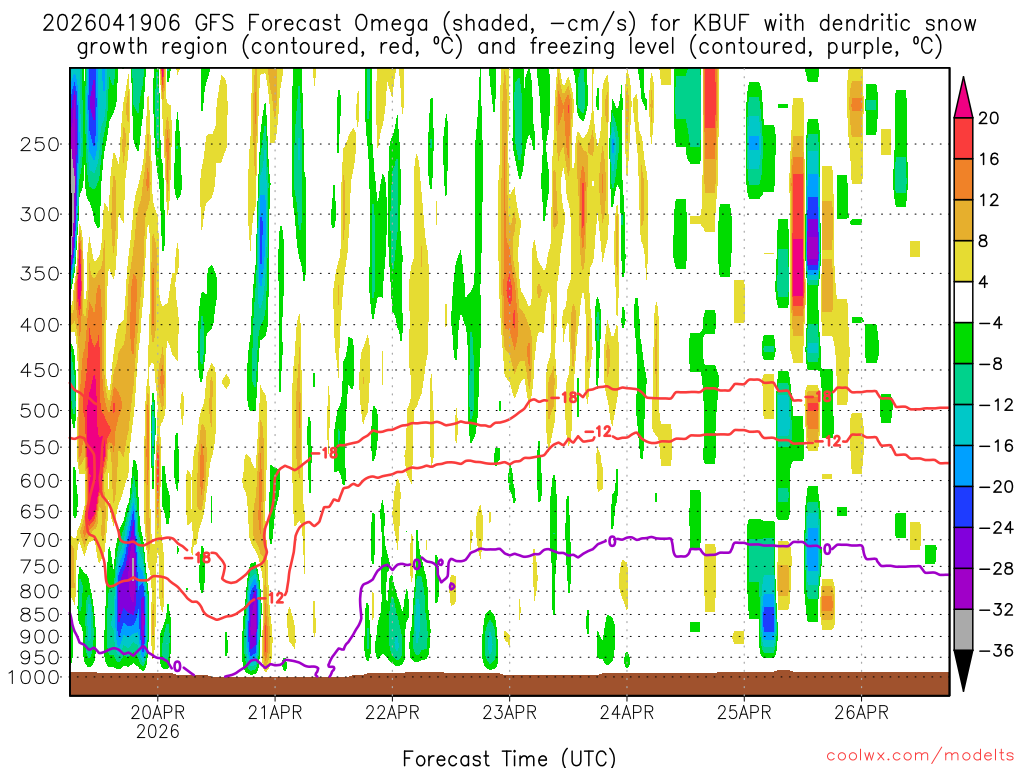This screenshot has height=768, width=1024.
Task: Click the 20APR 2026 time axis label
Action: tap(157, 721)
